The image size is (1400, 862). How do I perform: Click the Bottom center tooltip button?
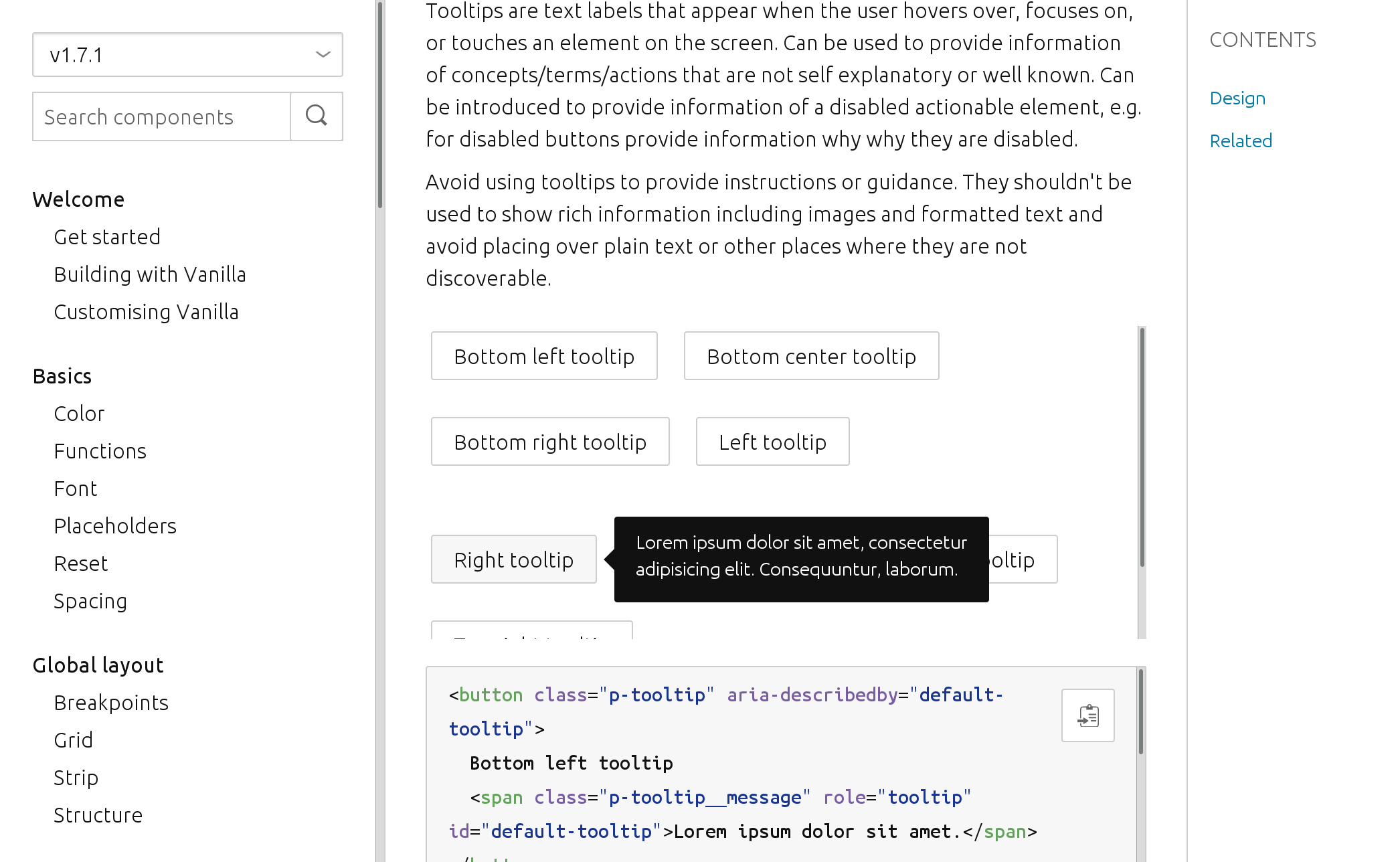tap(811, 355)
